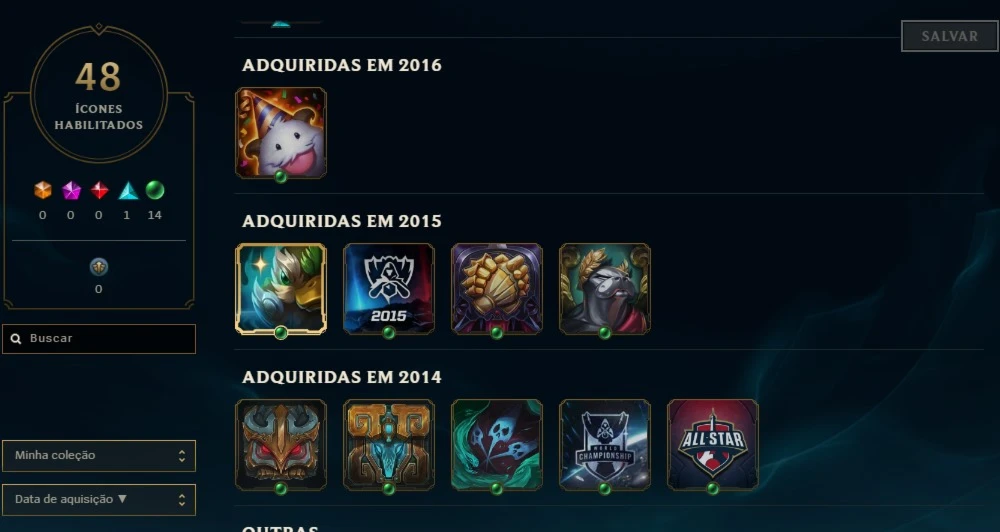Screen dimensions: 1000x532
Task: Choose the All-Star badge icon
Action: (713, 445)
